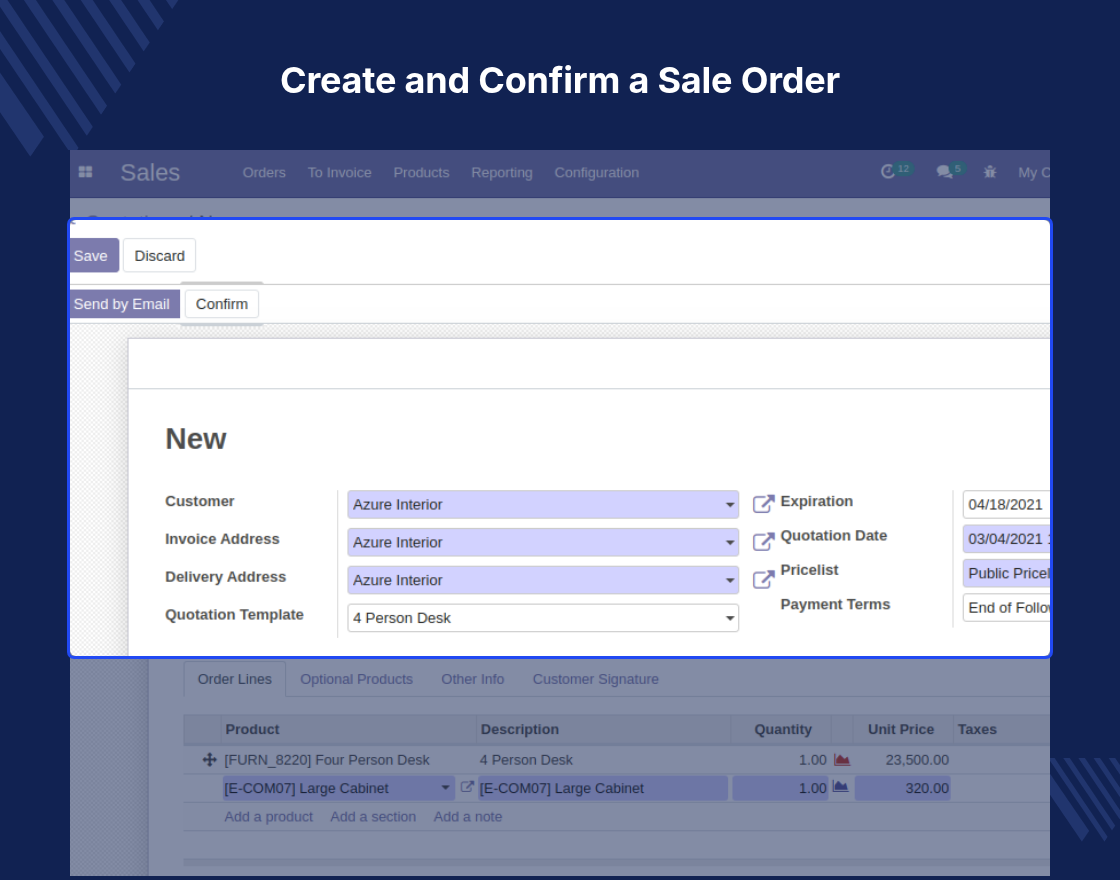Switch to the Order Lines tab
The image size is (1120, 880).
point(235,679)
